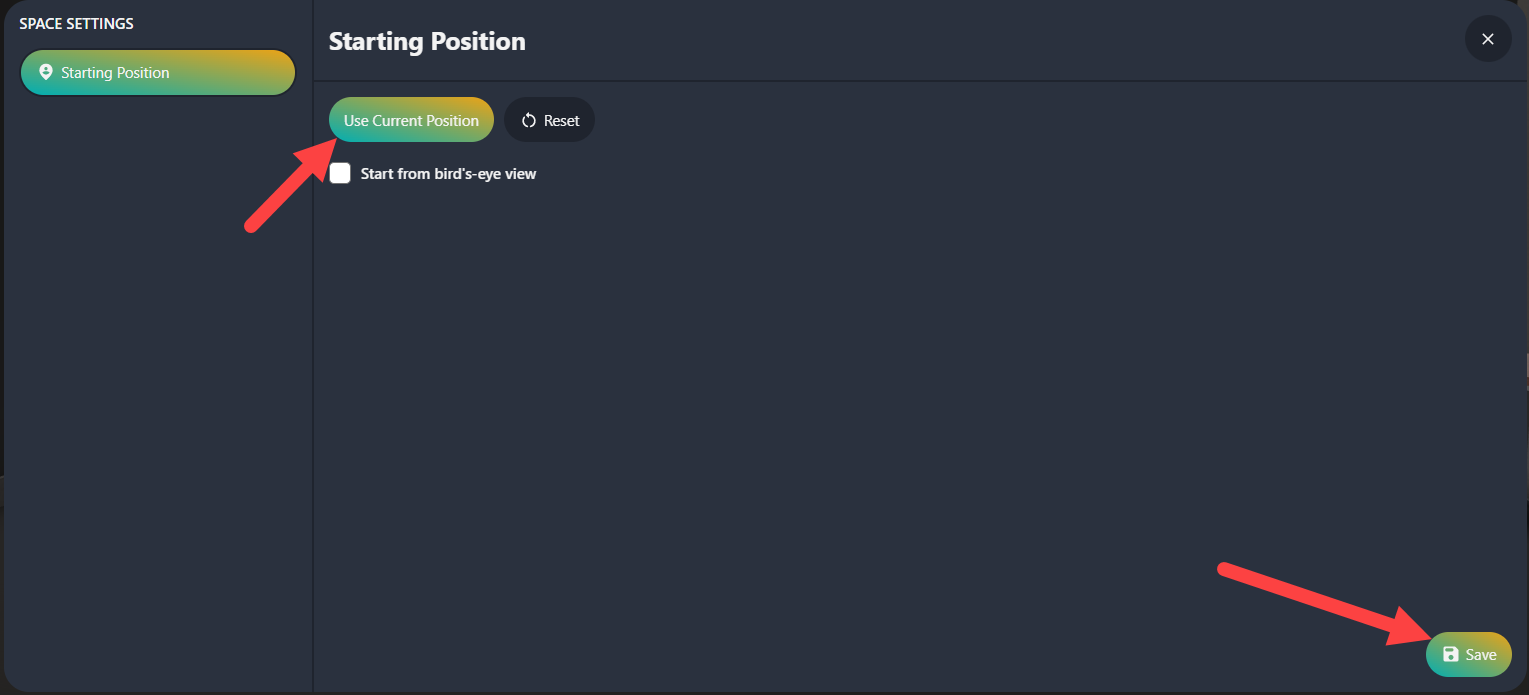
Task: Open the Starting Position sidebar section
Action: [158, 72]
